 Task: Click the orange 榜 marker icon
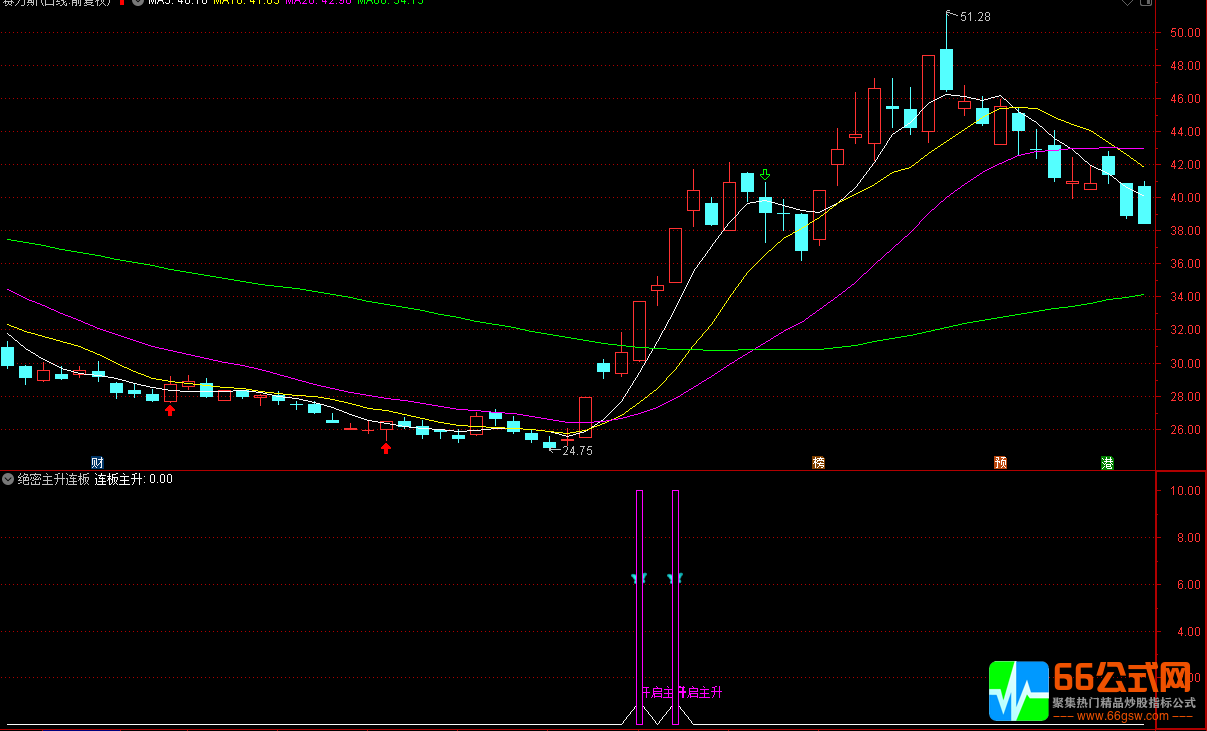click(819, 462)
